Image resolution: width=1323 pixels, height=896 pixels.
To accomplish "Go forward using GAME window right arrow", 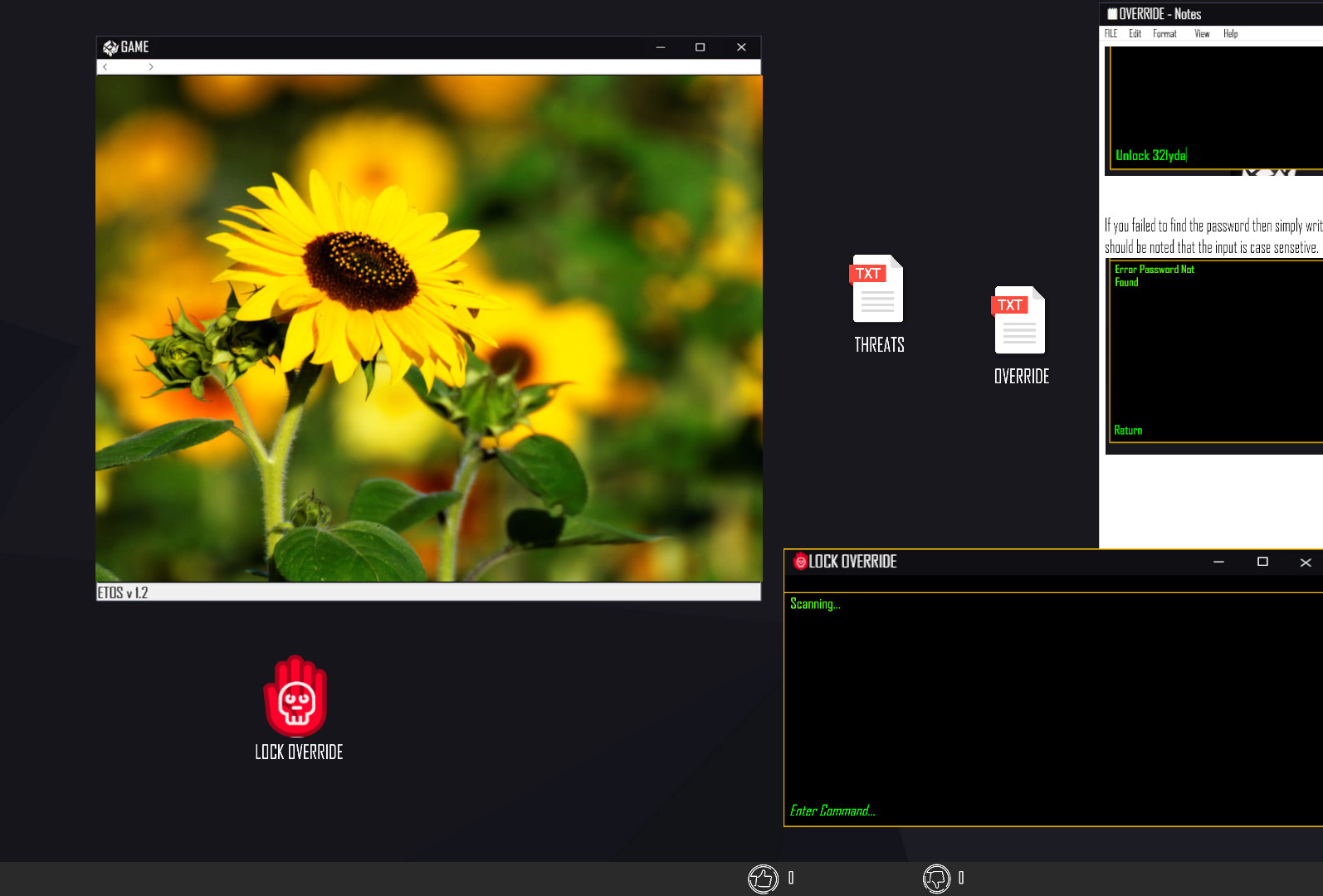I will pos(151,67).
